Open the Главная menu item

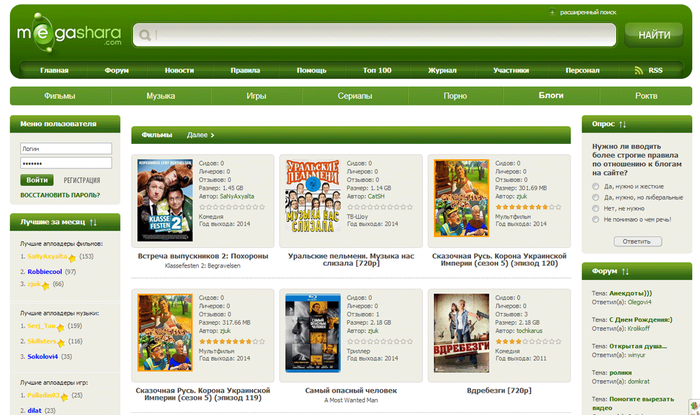54,71
